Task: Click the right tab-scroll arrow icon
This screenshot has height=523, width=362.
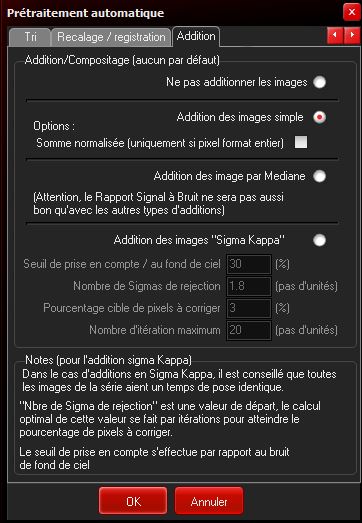Action: coord(352,35)
